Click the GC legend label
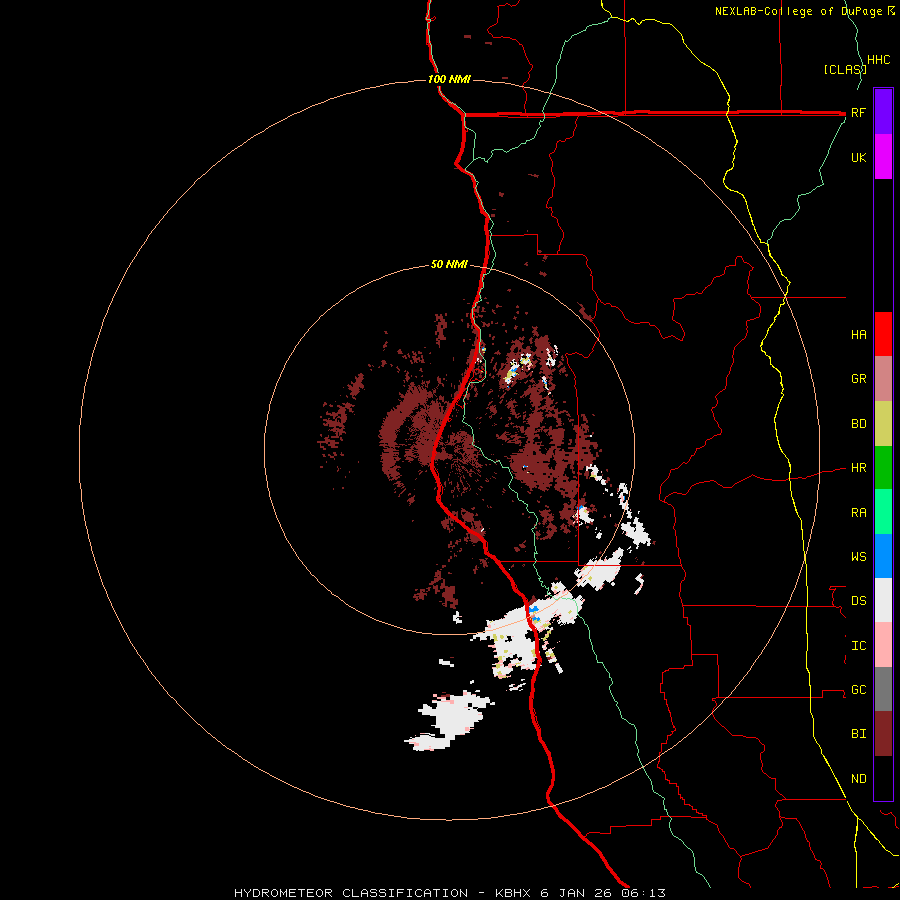The width and height of the screenshot is (900, 900). click(x=858, y=689)
